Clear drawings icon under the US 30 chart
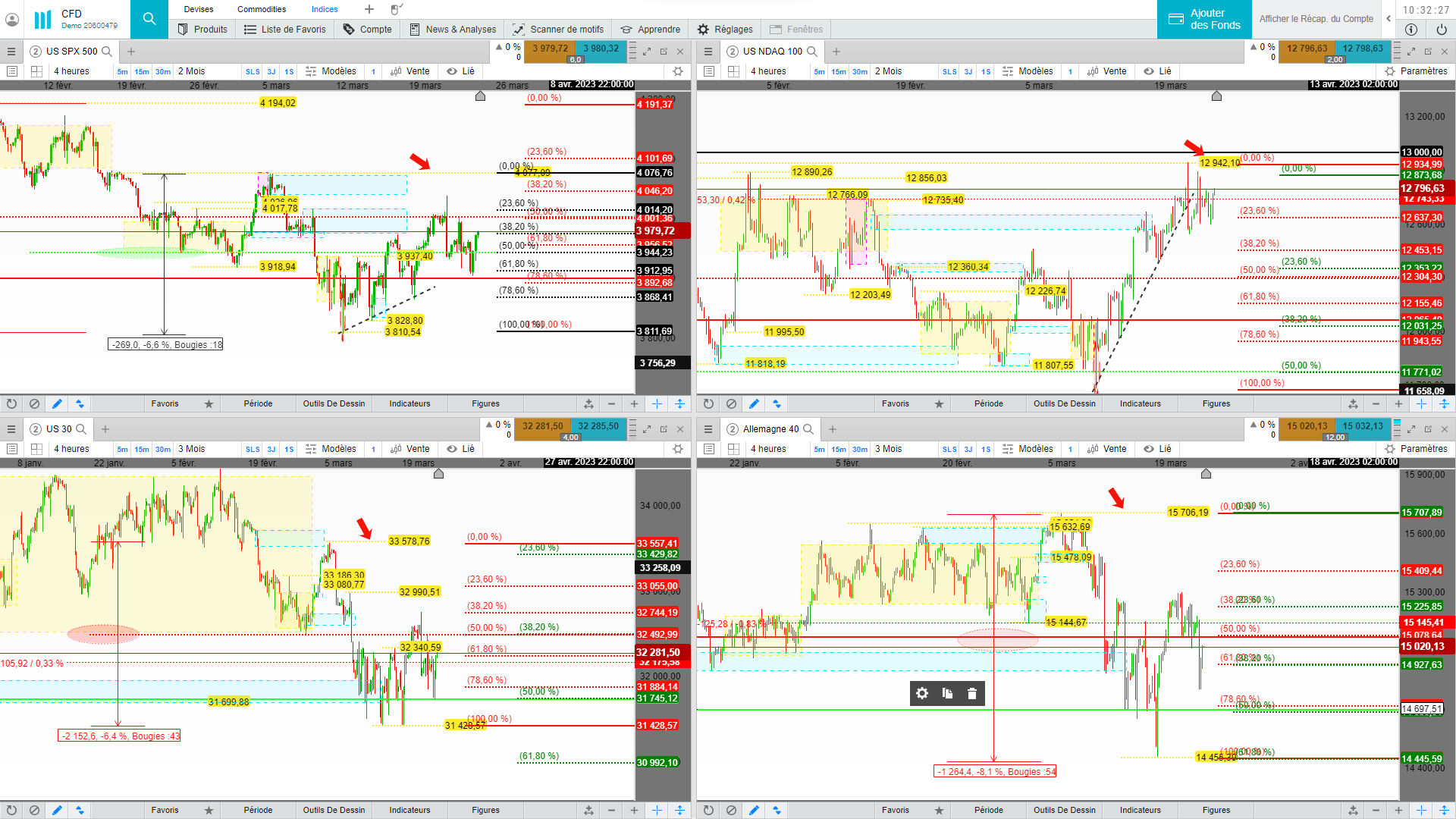This screenshot has width=1456, height=819. [x=34, y=810]
